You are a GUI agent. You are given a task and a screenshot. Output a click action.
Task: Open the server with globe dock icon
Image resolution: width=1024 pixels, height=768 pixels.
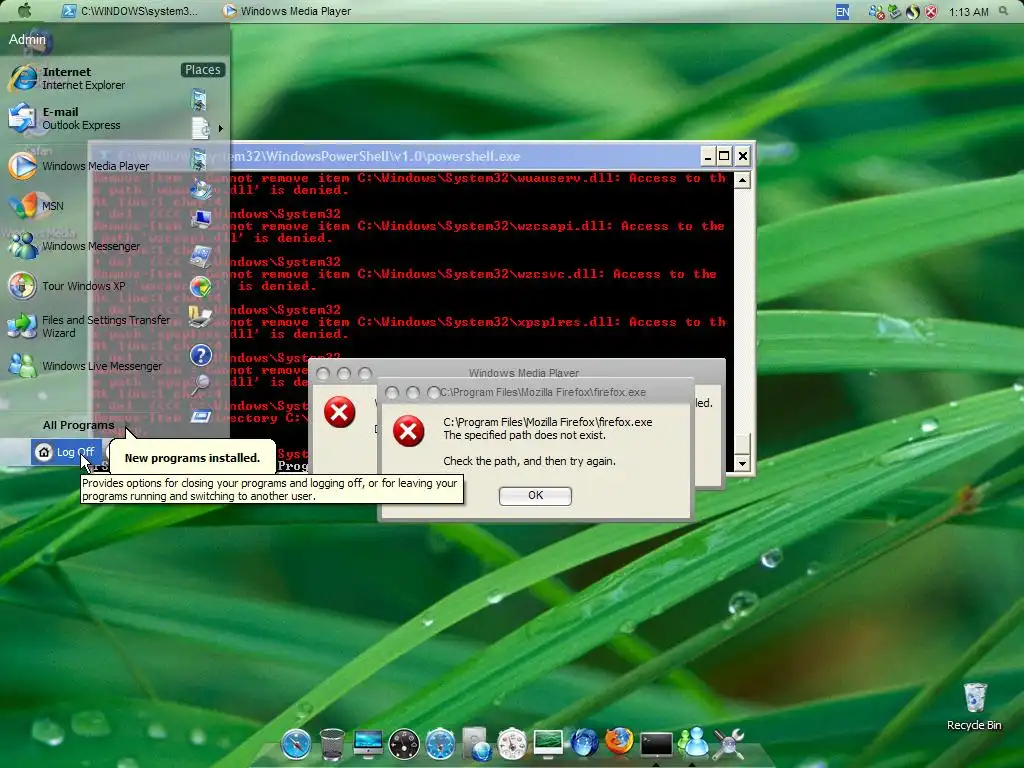477,744
